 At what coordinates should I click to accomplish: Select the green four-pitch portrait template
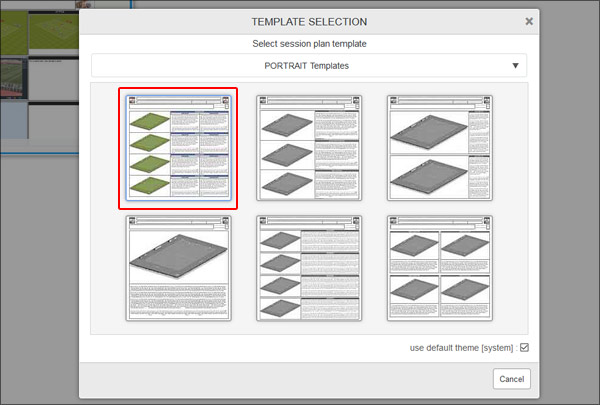[178, 148]
